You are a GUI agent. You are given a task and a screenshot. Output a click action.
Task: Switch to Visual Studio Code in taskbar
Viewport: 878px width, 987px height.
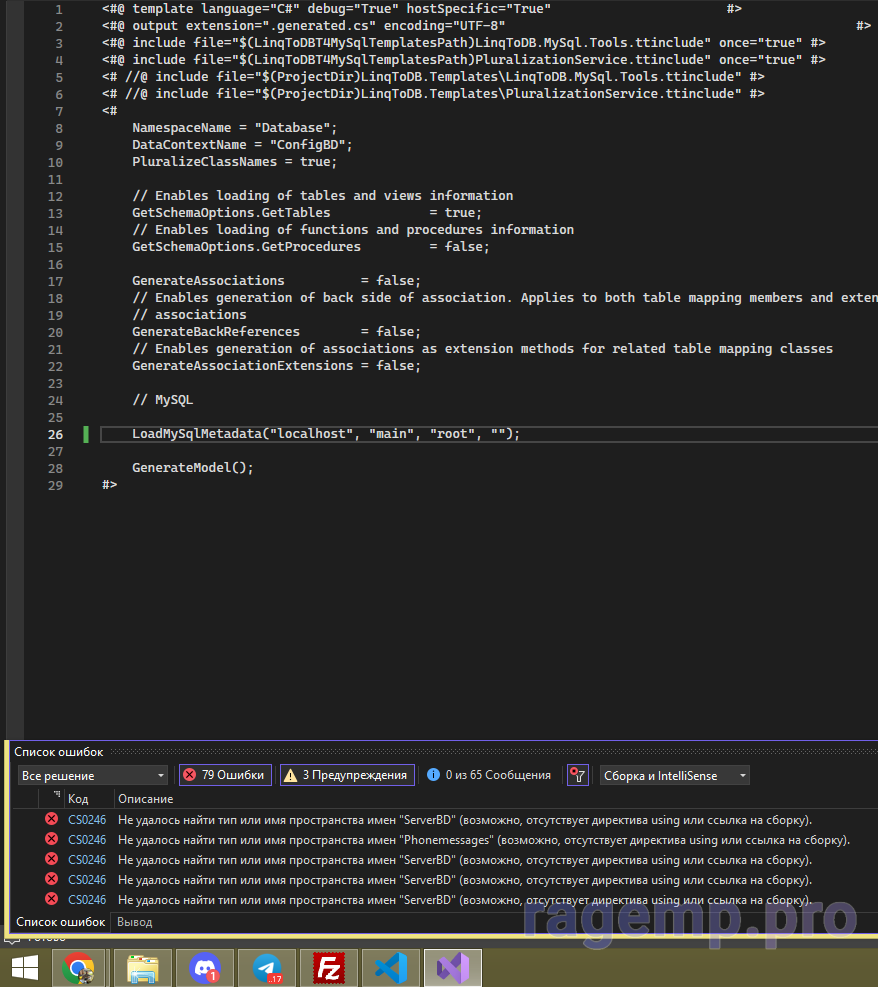tap(391, 968)
